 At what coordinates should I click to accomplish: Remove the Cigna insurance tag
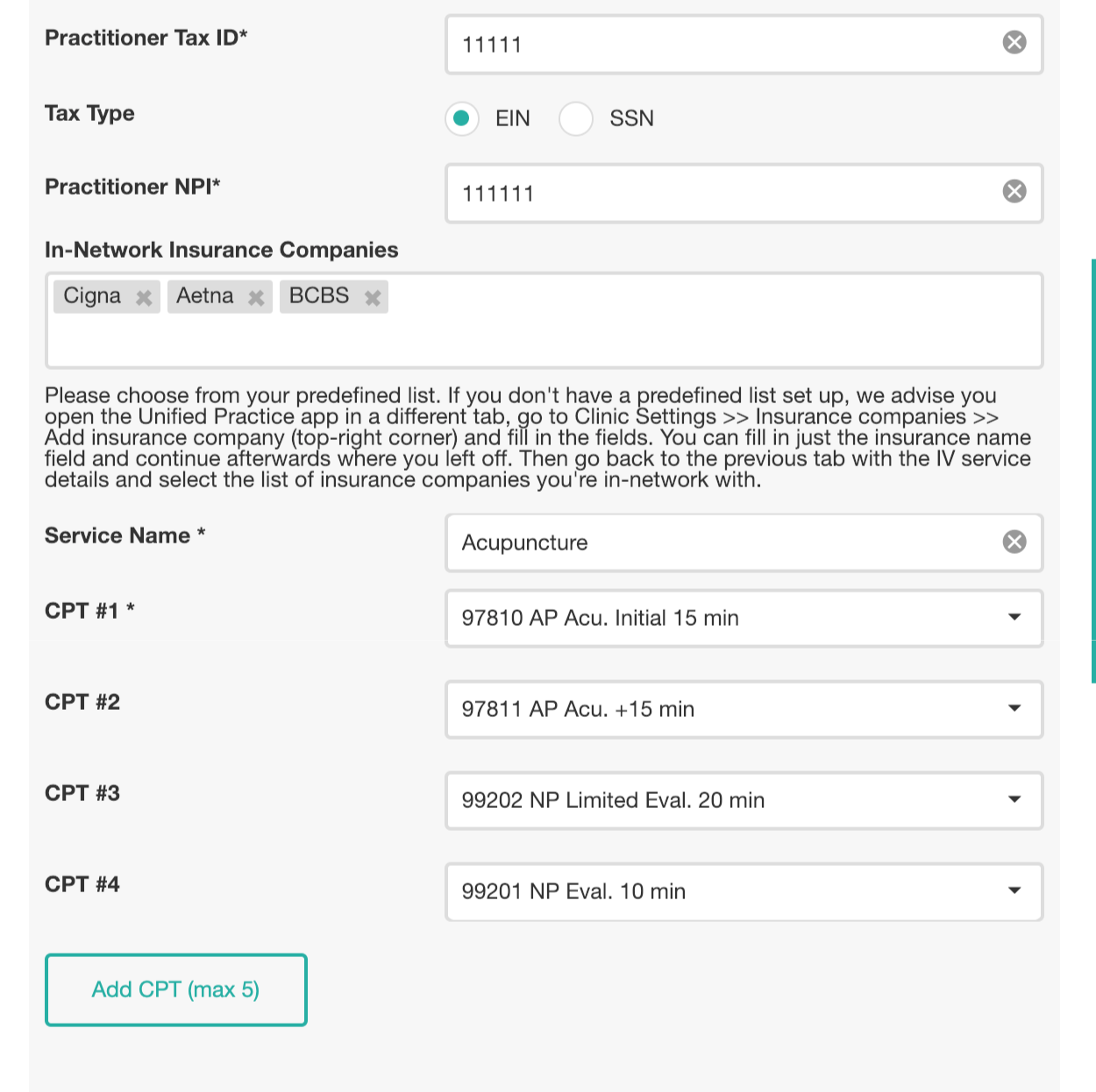point(144,298)
